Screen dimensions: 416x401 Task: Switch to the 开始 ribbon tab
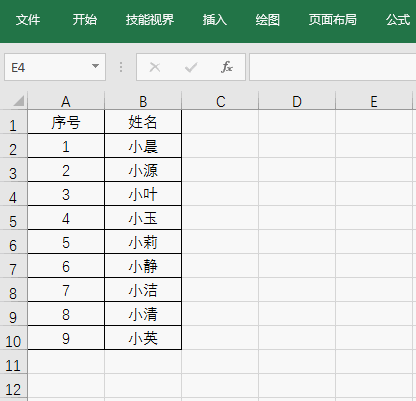pyautogui.click(x=85, y=20)
